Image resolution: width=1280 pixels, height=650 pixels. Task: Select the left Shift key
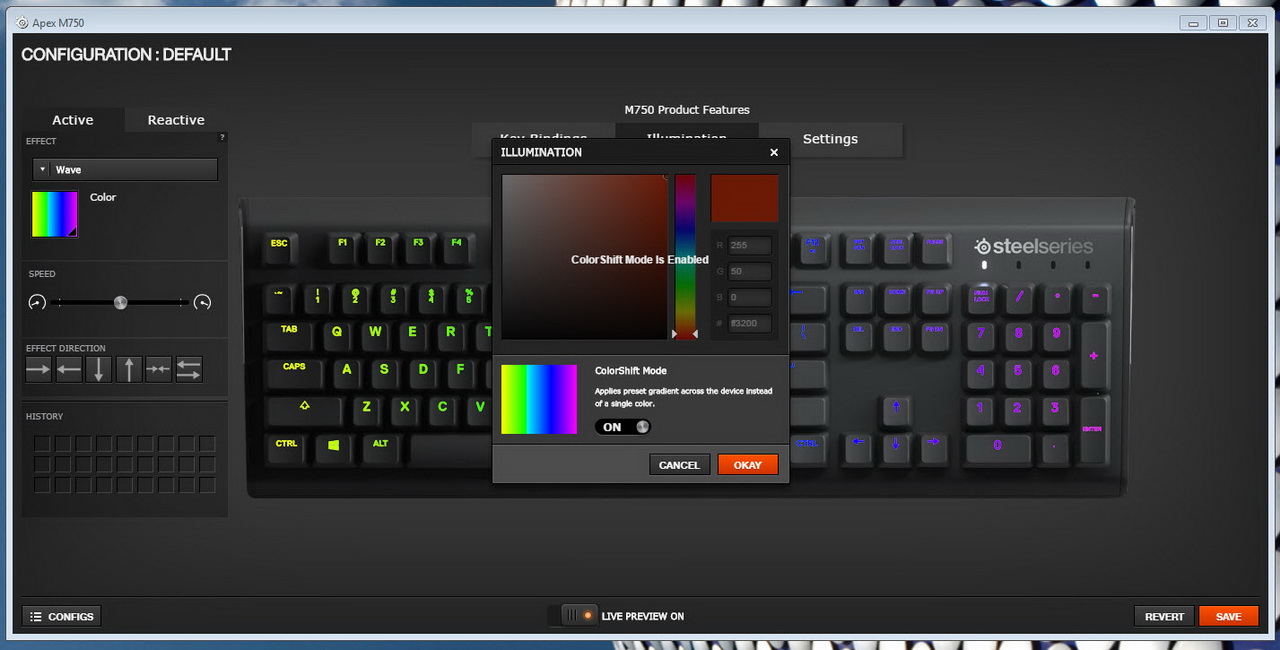(x=305, y=409)
